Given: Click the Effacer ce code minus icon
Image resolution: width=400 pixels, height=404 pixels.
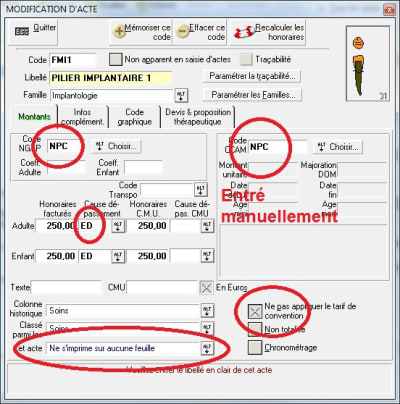Looking at the screenshot, I should tap(183, 31).
